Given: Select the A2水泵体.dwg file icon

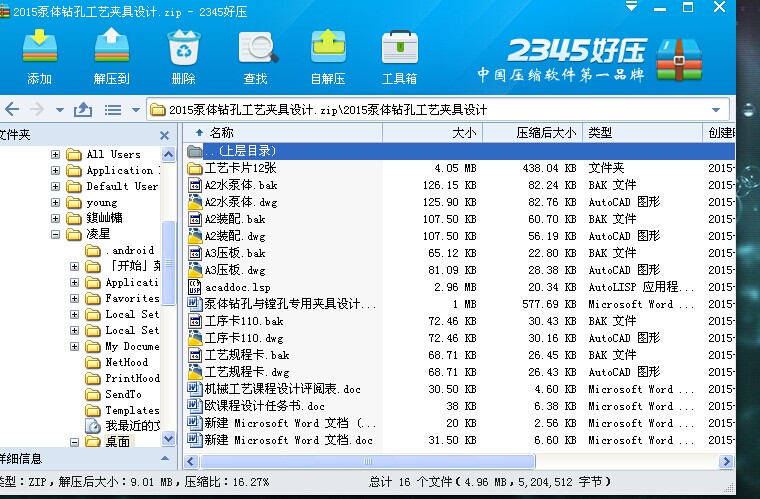Looking at the screenshot, I should point(195,203).
